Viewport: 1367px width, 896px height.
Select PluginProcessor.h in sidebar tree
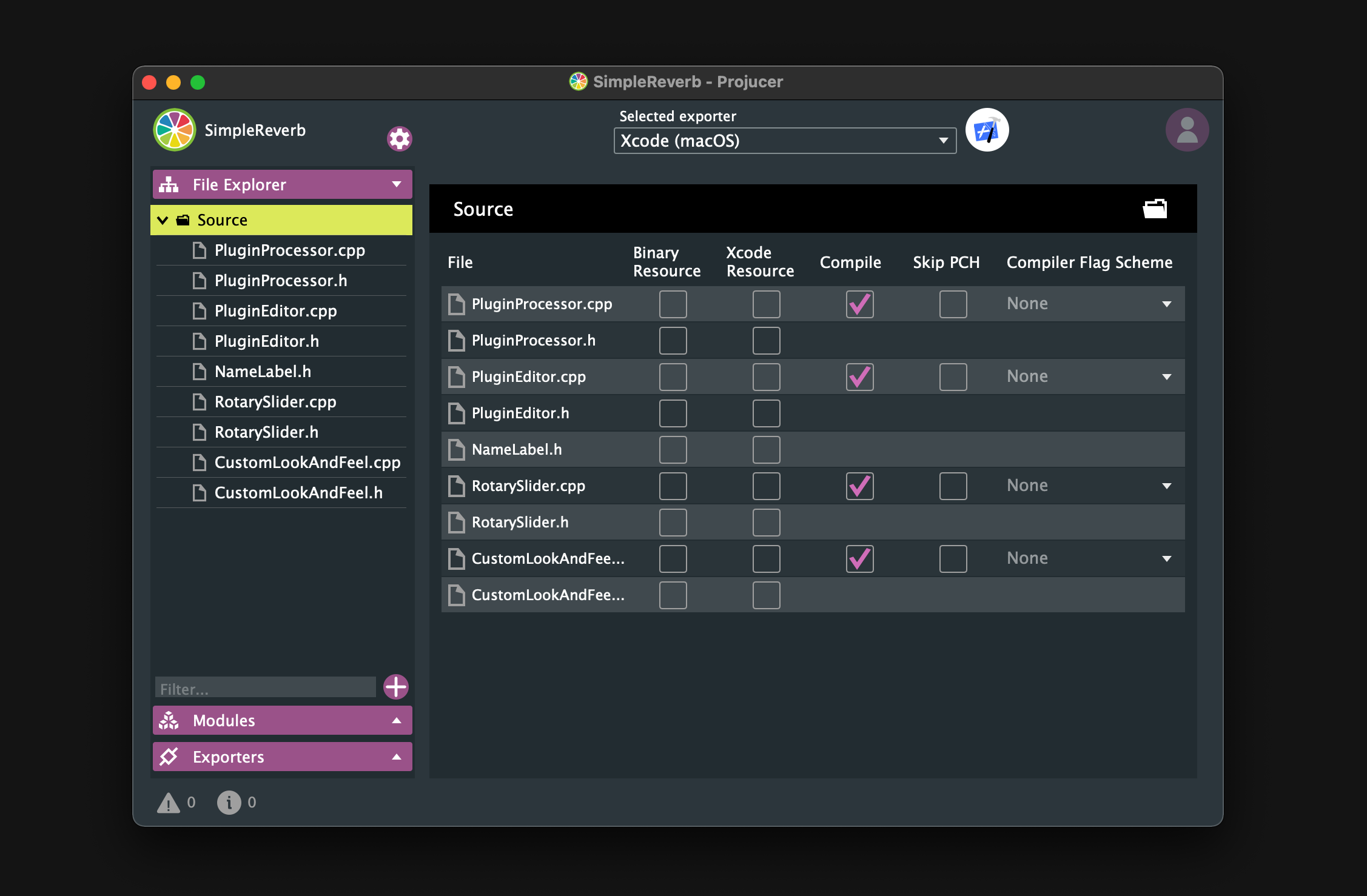point(281,281)
